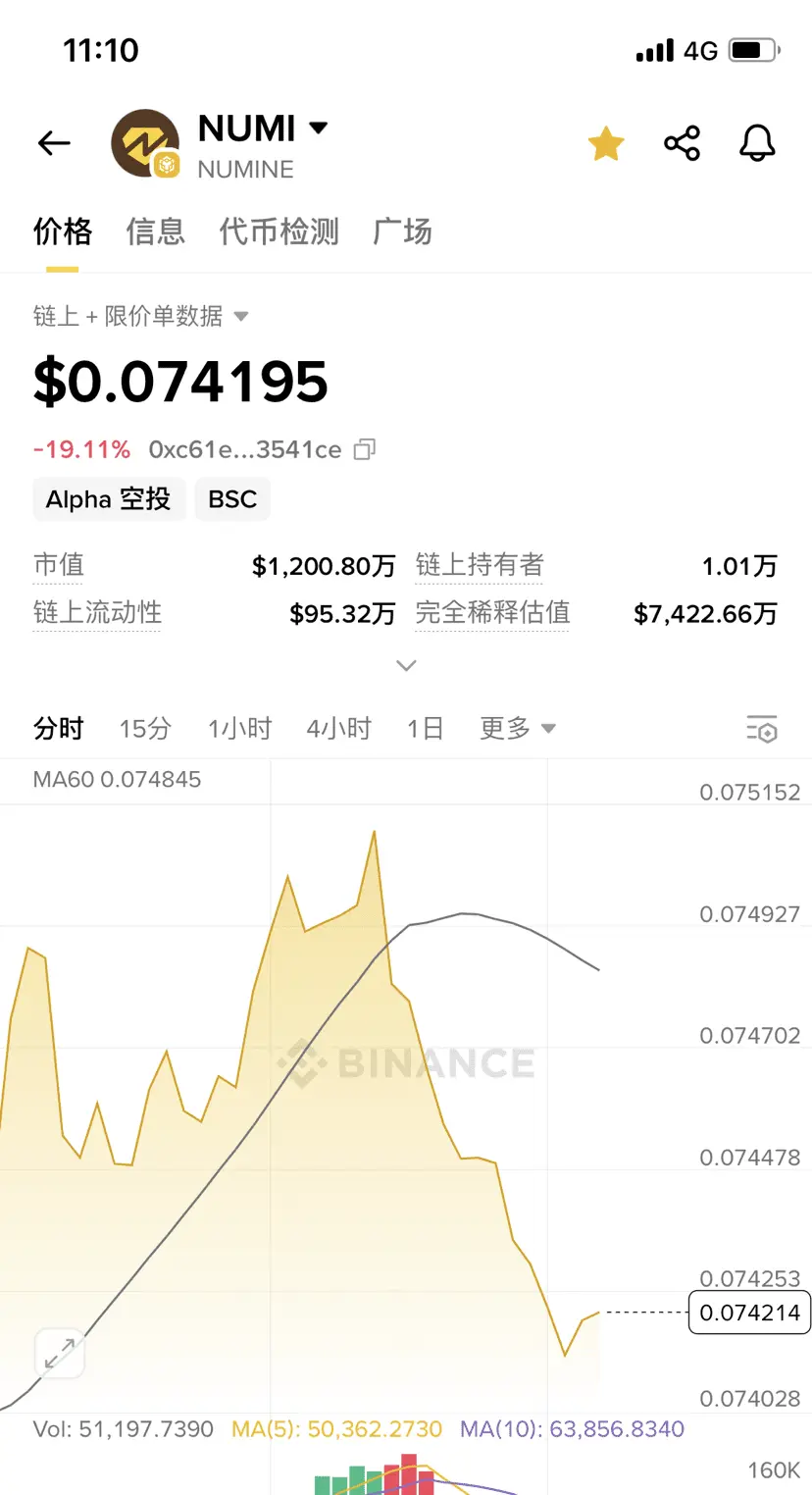Expand more token stats chevron
Image resolution: width=812 pixels, height=1495 pixels.
[406, 666]
